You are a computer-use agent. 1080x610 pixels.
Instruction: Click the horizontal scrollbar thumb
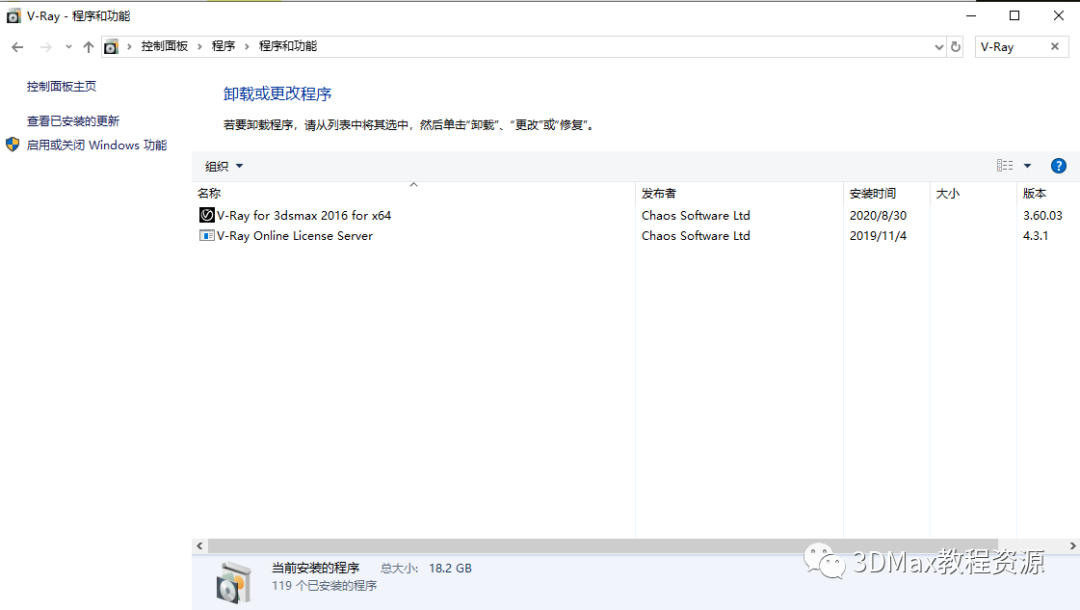click(603, 546)
